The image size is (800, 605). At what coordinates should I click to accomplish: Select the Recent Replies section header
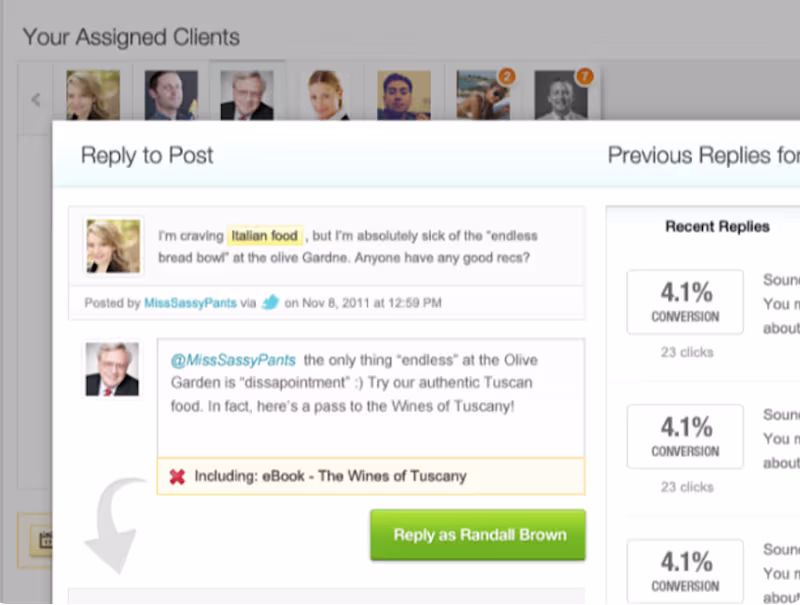(717, 226)
